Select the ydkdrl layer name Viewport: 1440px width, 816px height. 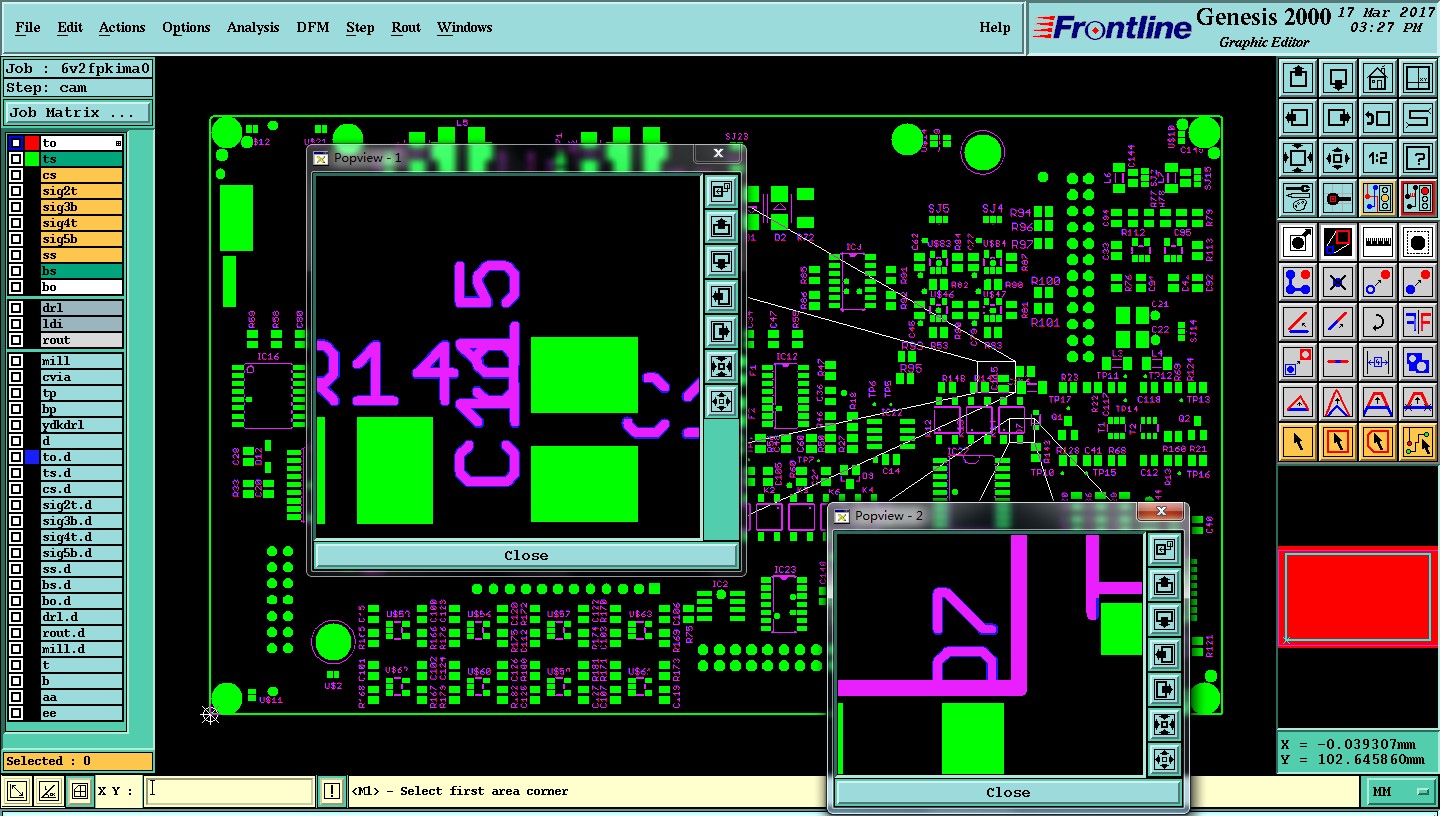click(81, 425)
